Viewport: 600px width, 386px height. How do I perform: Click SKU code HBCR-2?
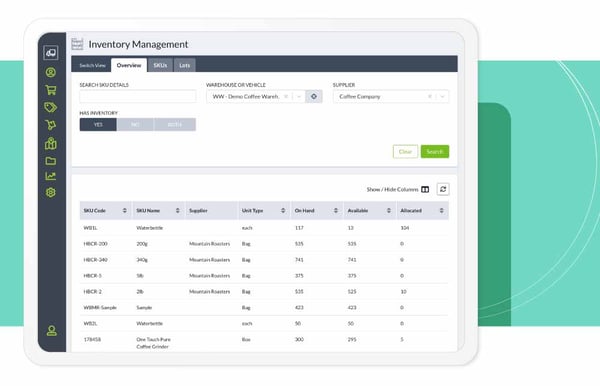93,292
